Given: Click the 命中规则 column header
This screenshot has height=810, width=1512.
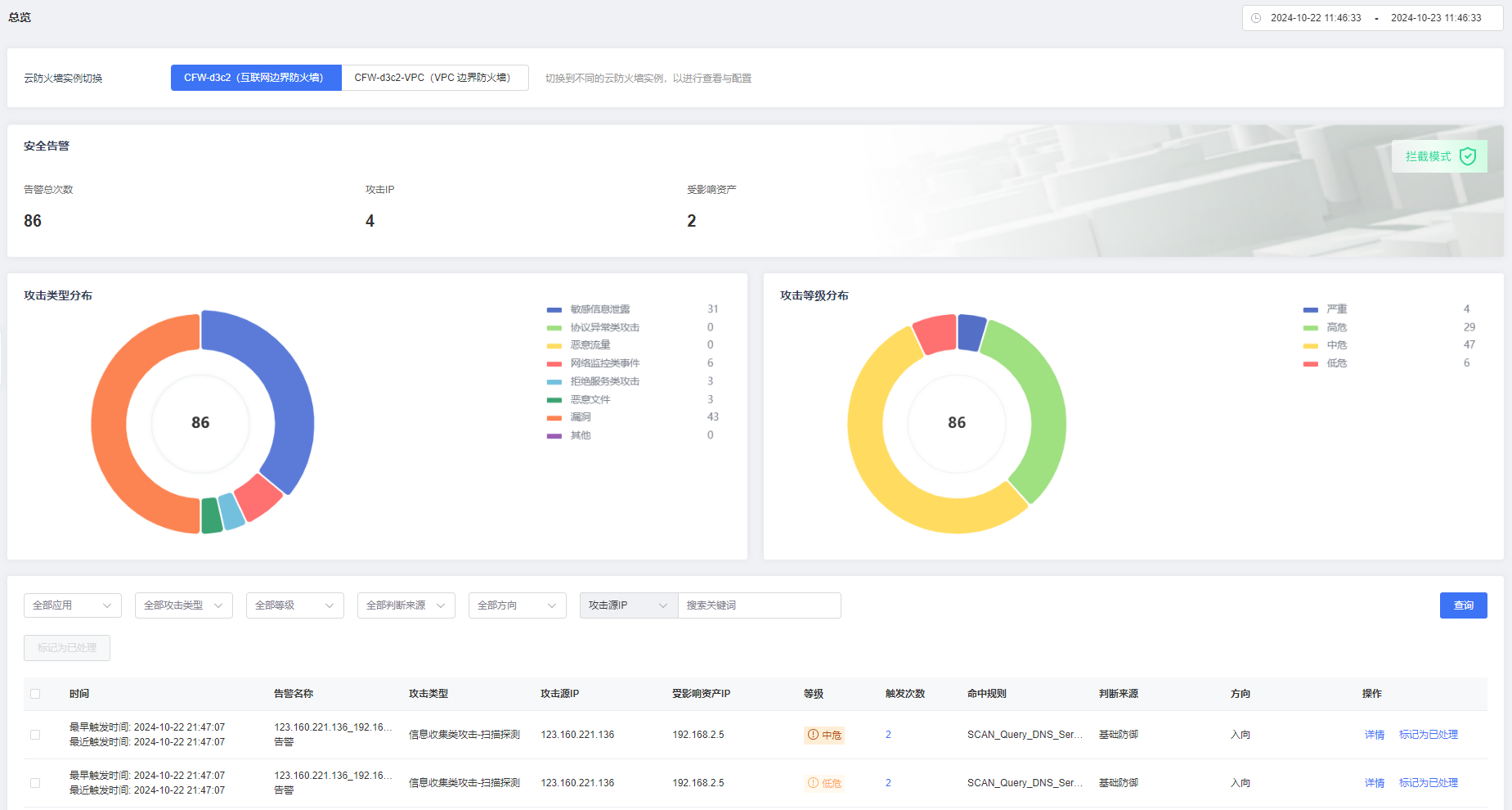Looking at the screenshot, I should pos(987,694).
